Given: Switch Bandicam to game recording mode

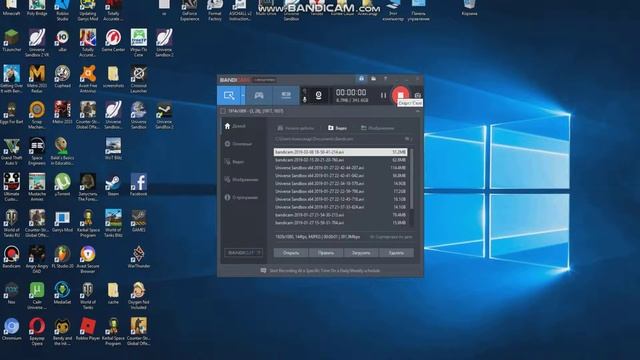Looking at the screenshot, I should click(259, 96).
